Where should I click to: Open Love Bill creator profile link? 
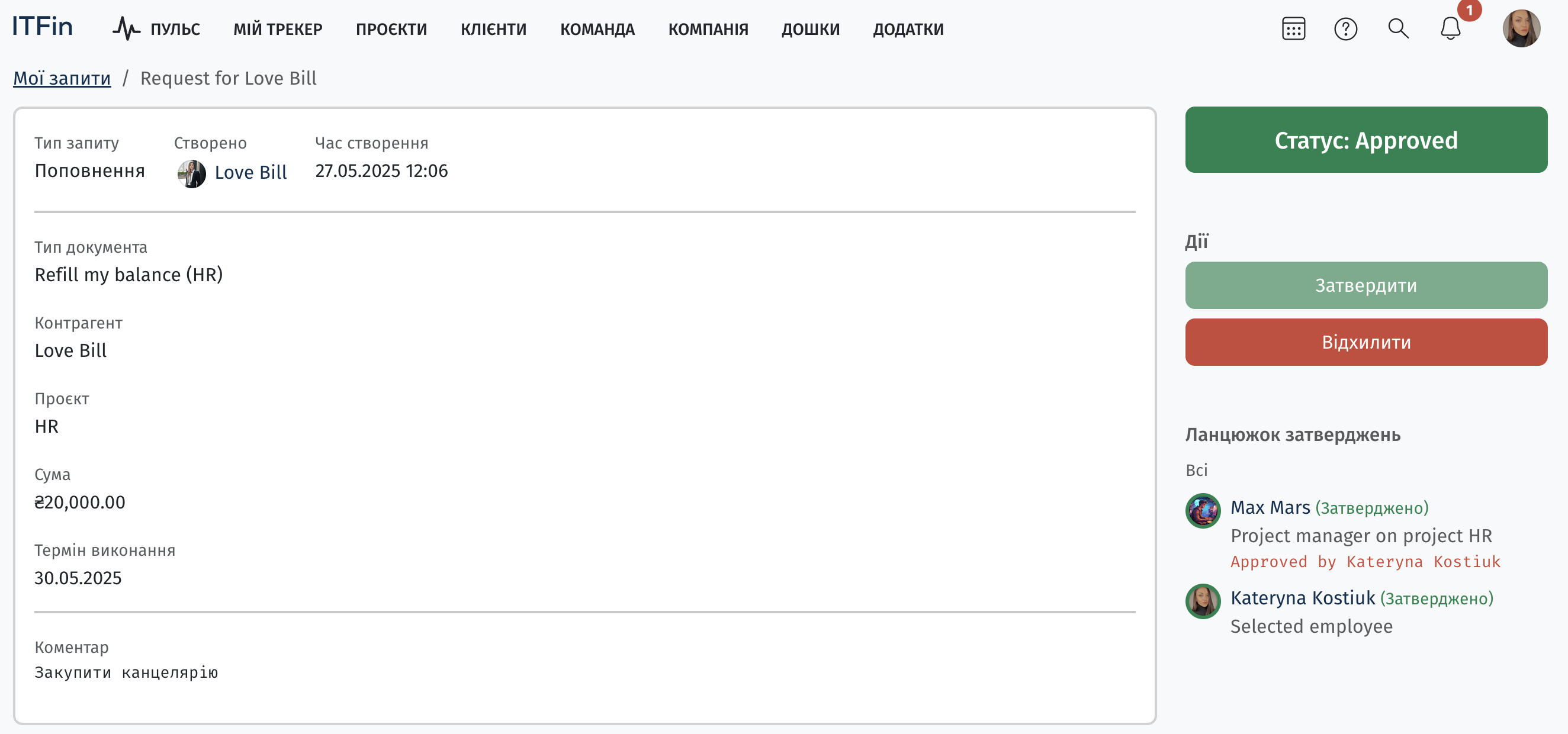point(251,172)
